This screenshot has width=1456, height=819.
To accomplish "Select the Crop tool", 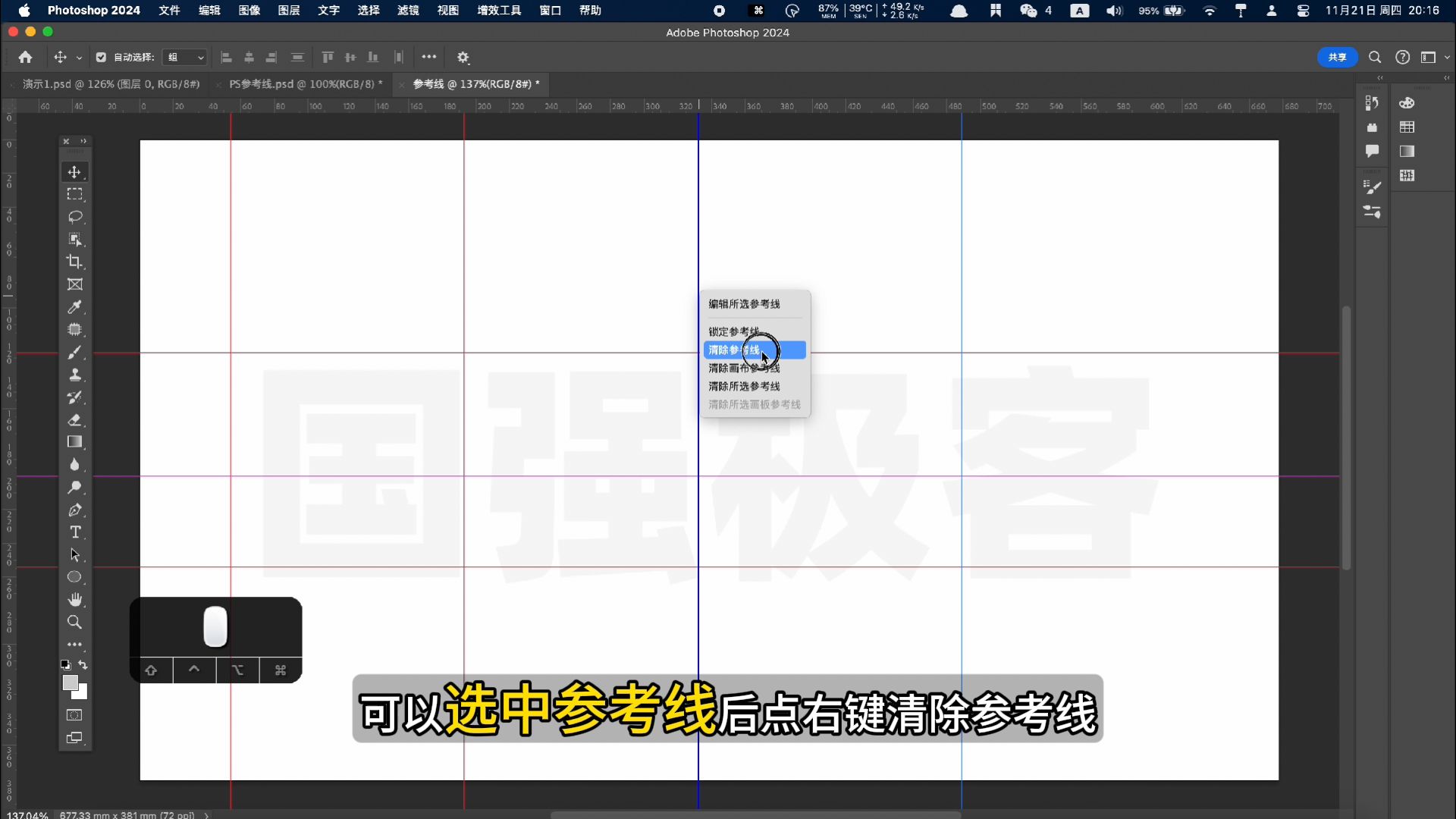I will pyautogui.click(x=74, y=262).
